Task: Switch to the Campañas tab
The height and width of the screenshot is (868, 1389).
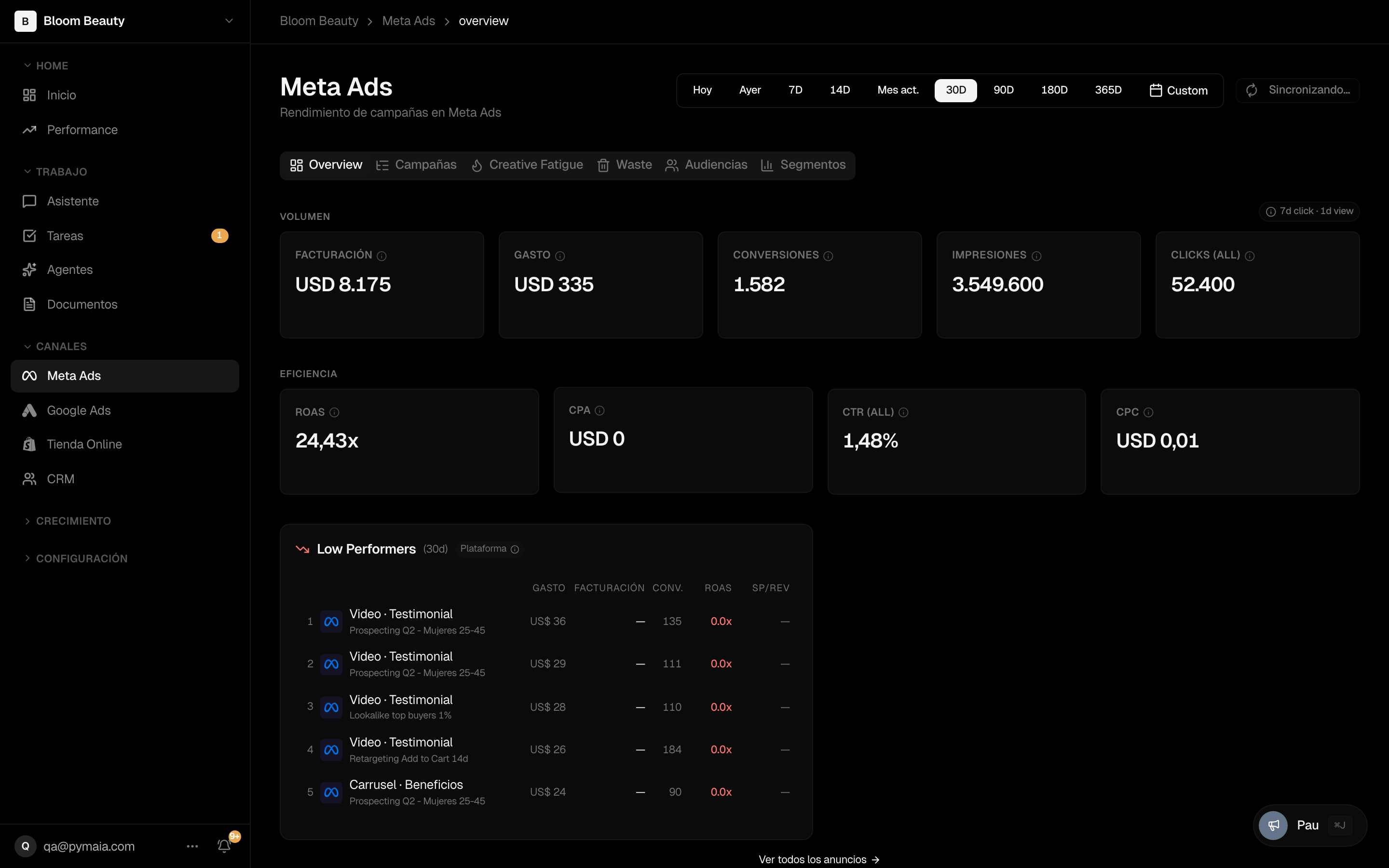Action: click(x=416, y=165)
